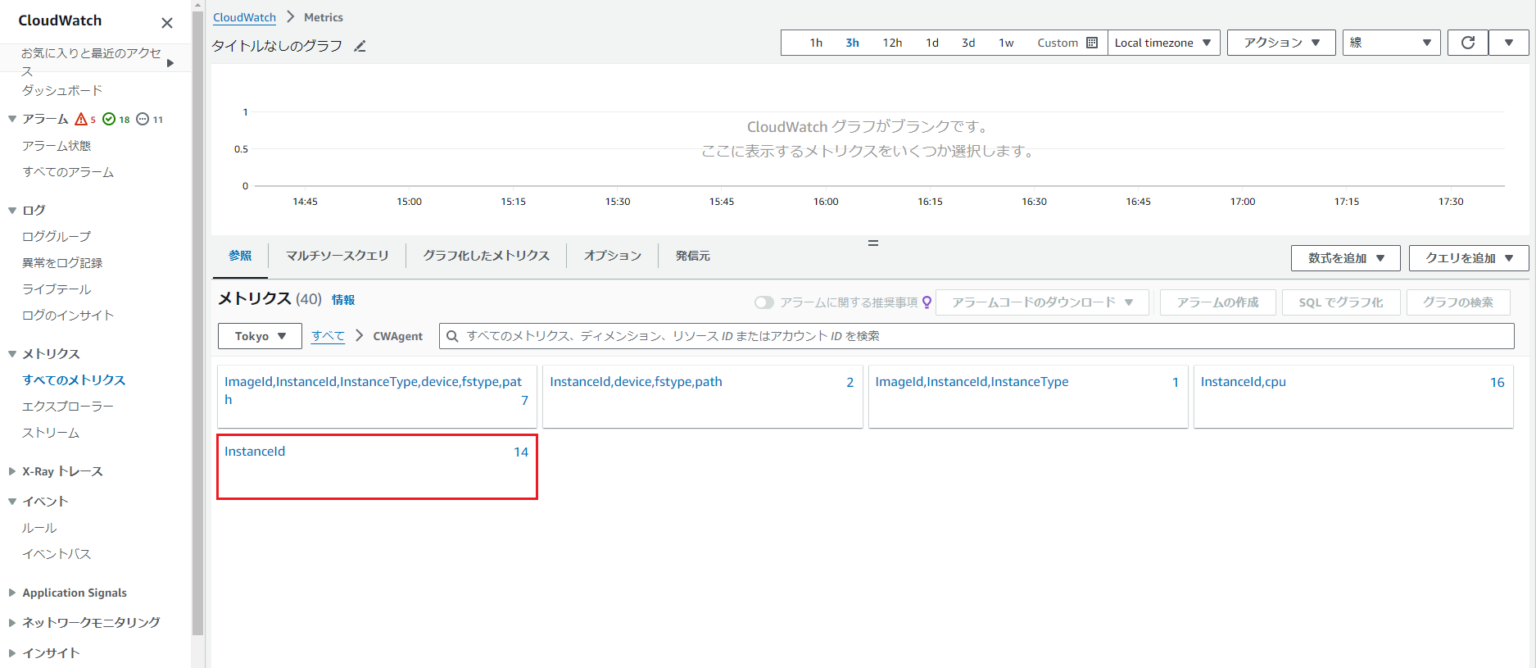Switch to the マルチソースクエリ tab

(x=337, y=257)
